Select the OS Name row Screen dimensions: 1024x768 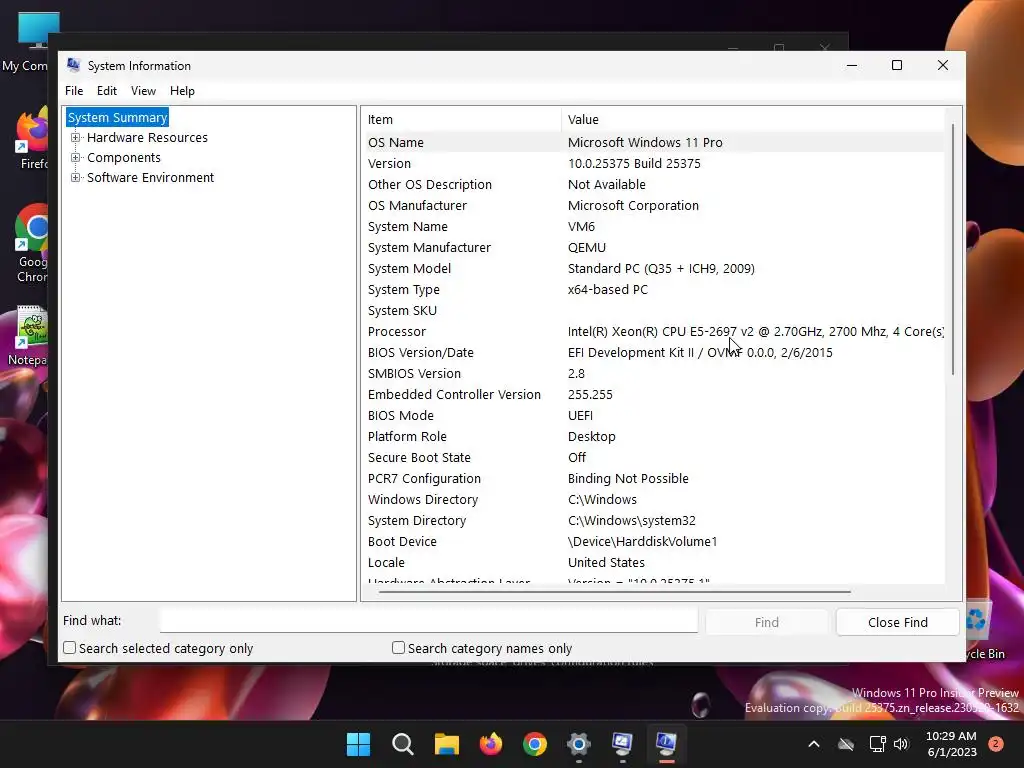pos(654,142)
